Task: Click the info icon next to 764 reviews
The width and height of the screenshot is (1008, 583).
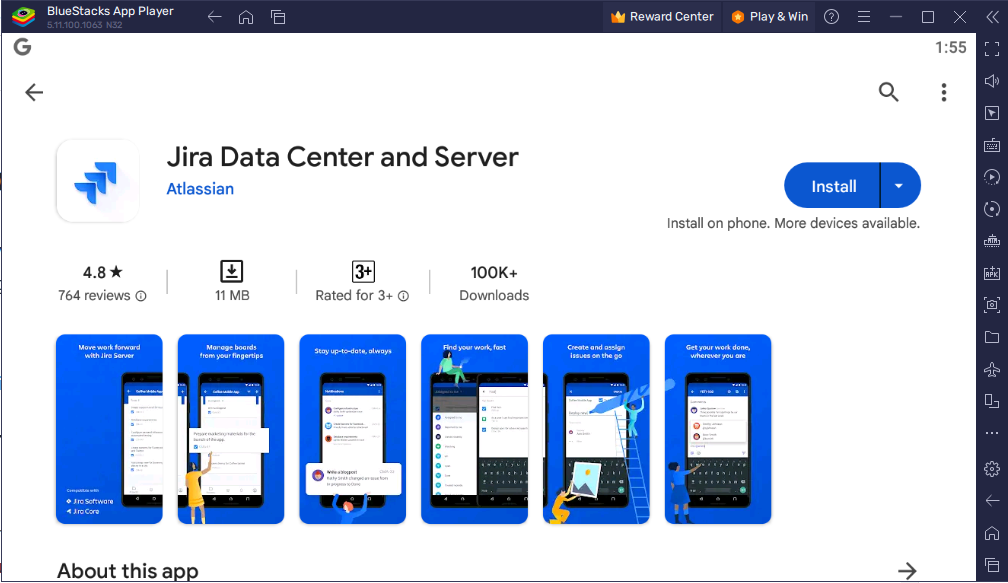Action: coord(141,296)
